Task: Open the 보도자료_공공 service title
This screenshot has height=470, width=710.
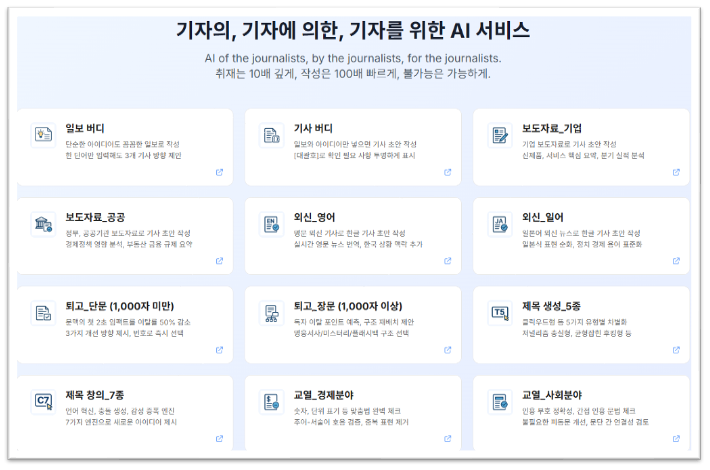Action: point(95,217)
